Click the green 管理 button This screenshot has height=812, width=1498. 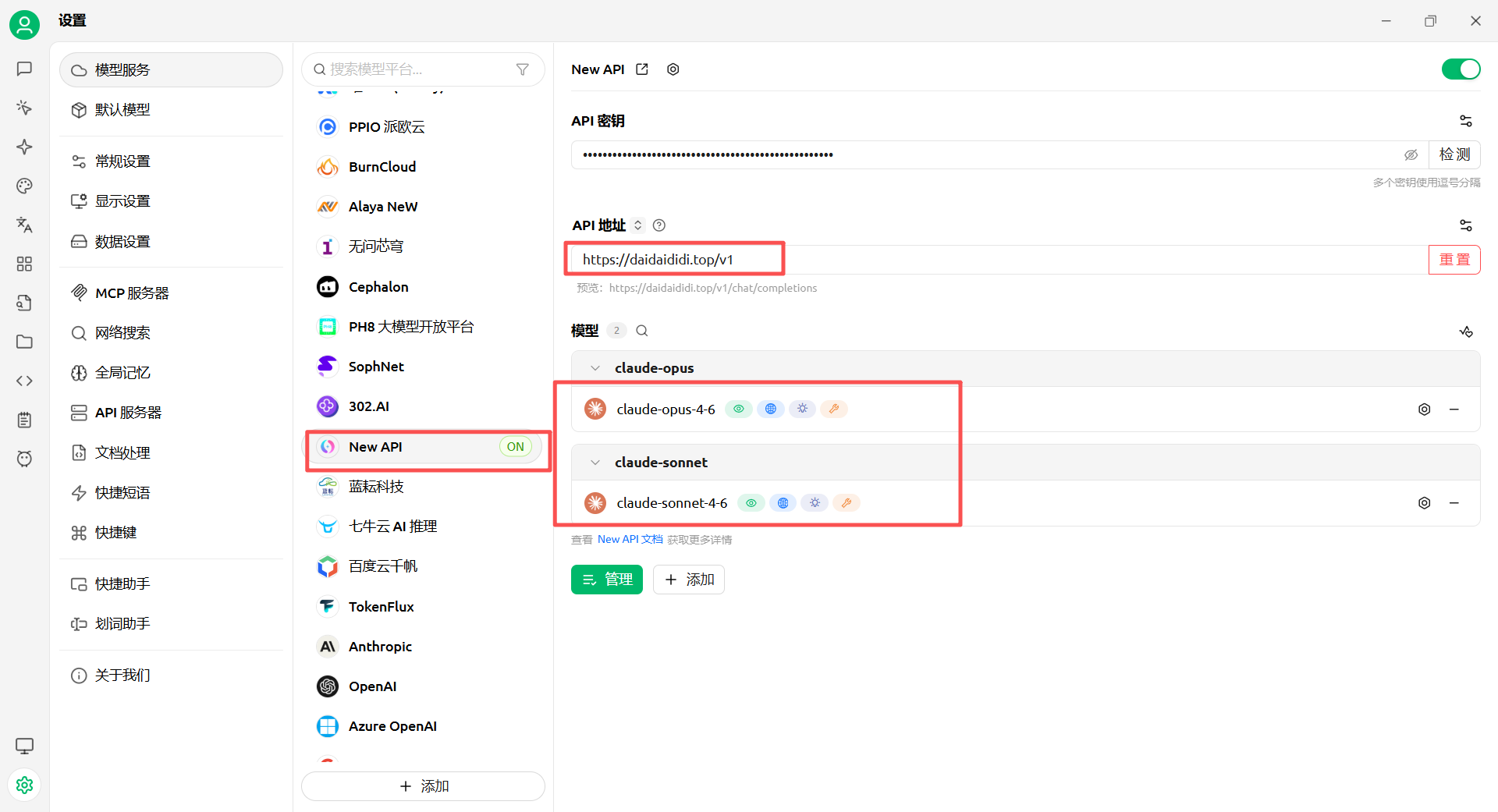tap(607, 580)
